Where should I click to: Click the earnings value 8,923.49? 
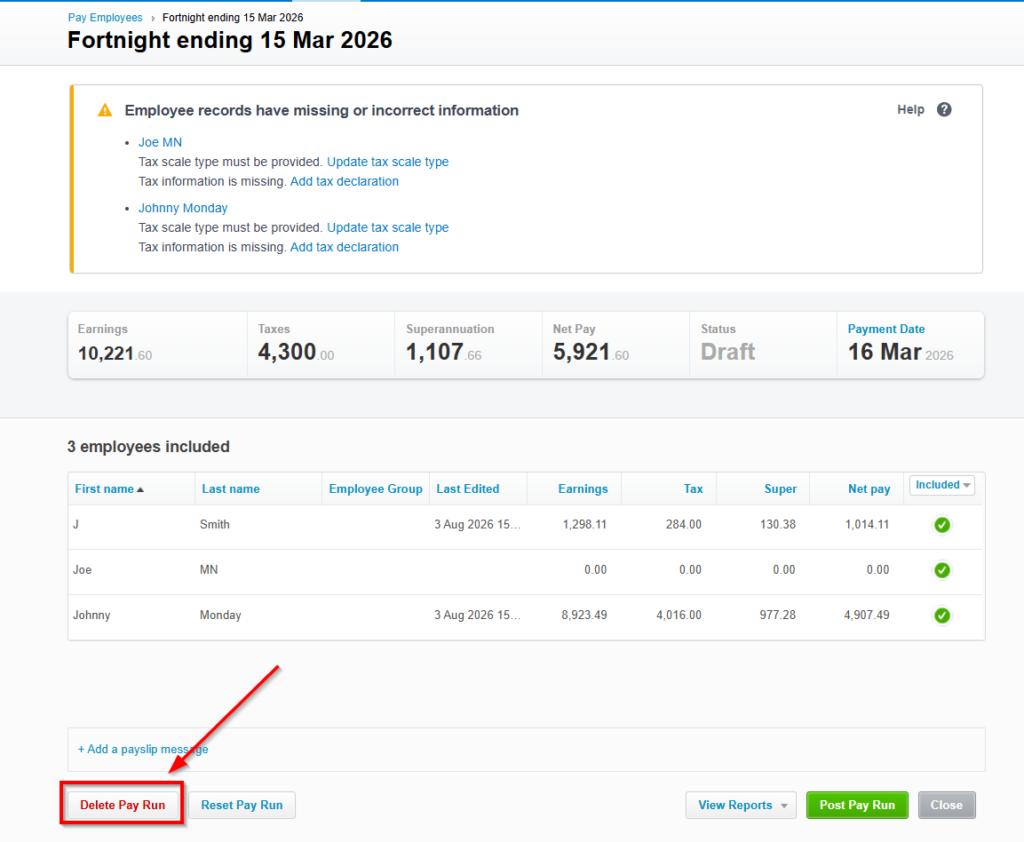point(584,615)
